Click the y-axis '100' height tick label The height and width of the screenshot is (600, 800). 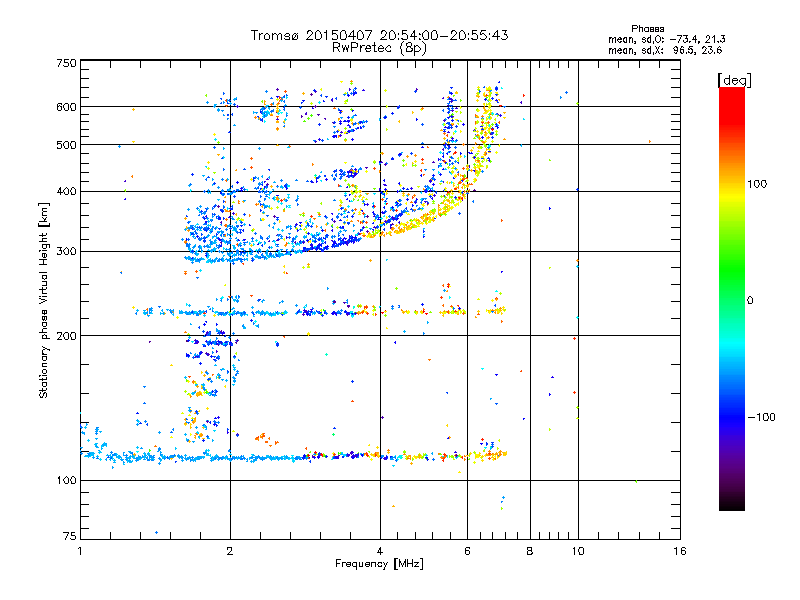tap(67, 480)
